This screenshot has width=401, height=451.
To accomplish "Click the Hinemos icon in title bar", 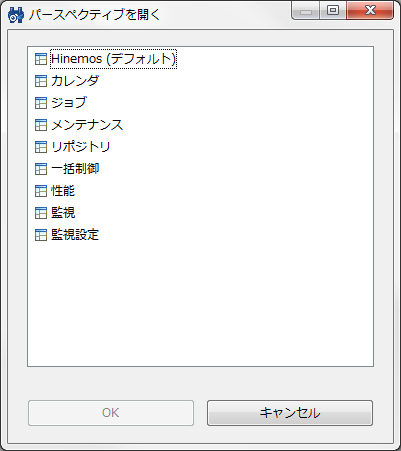I will 16,15.
